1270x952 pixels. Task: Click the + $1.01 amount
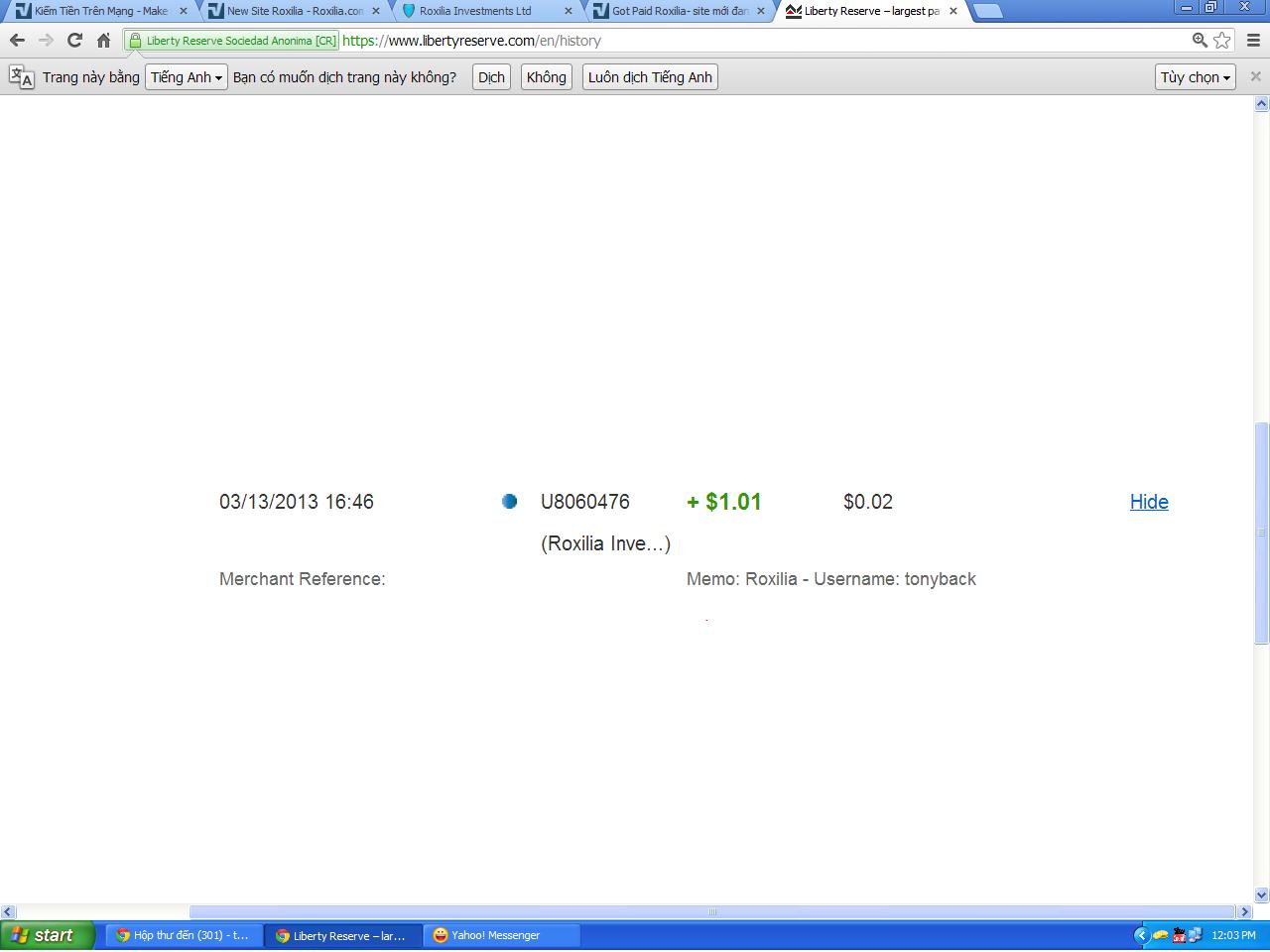tap(724, 502)
